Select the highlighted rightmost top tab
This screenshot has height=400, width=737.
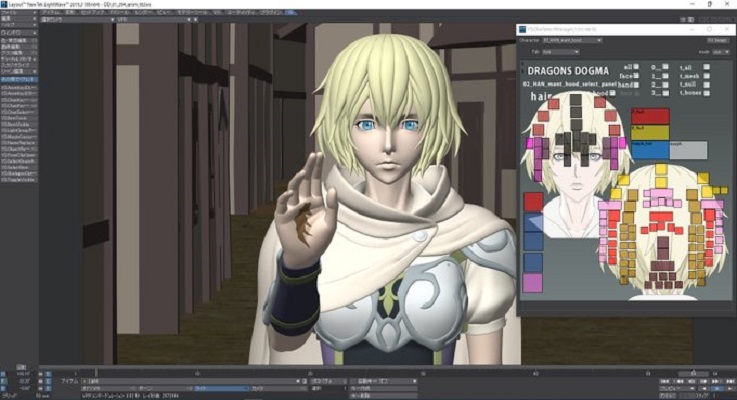click(x=291, y=13)
